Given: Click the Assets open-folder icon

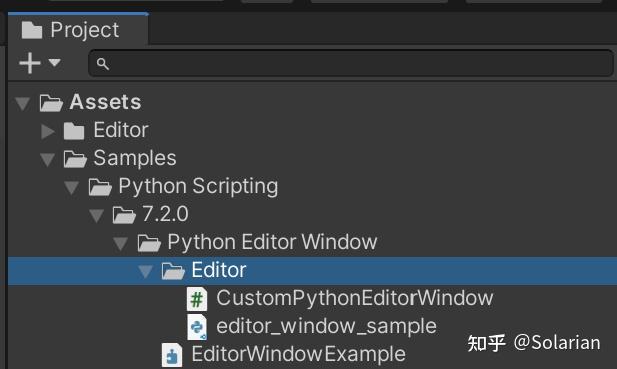Looking at the screenshot, I should pyautogui.click(x=51, y=103).
